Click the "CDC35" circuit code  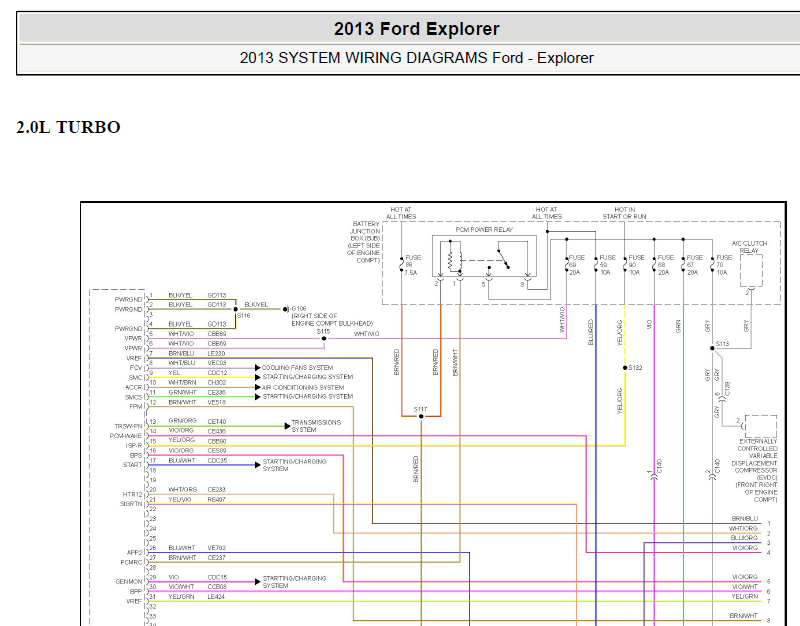217,460
